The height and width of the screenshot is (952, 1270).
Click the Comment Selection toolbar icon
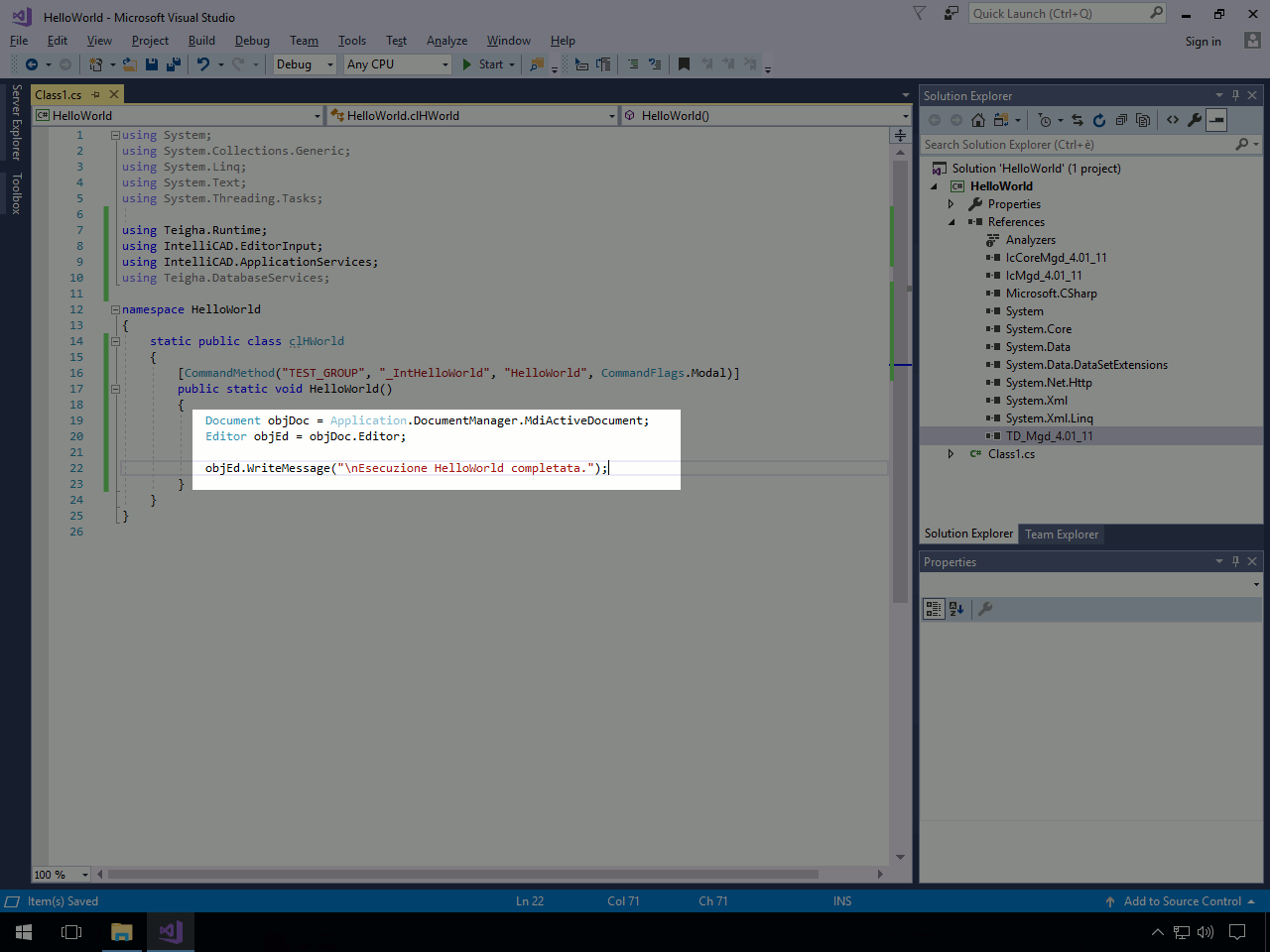633,64
